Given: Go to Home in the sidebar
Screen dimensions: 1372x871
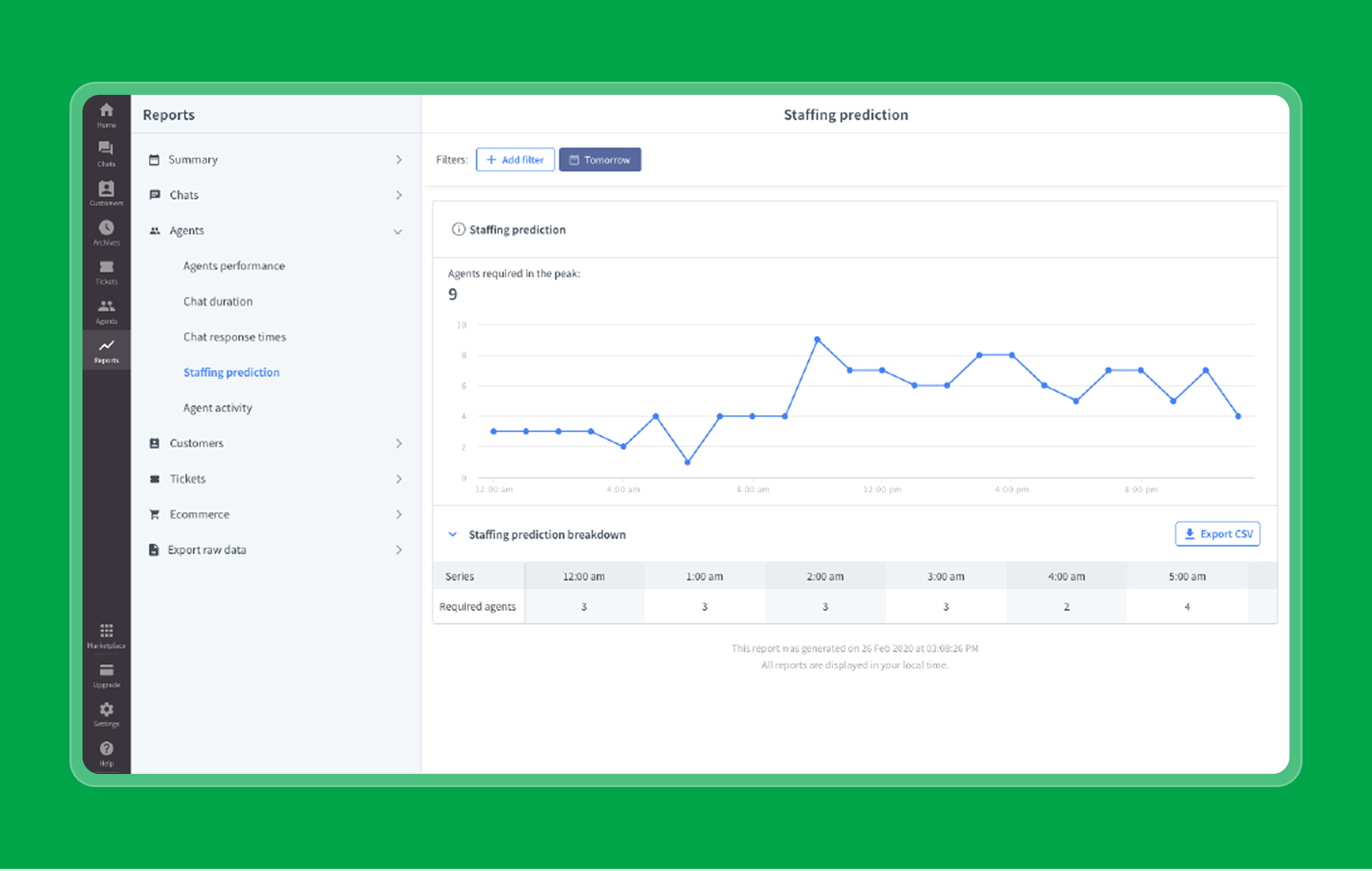Looking at the screenshot, I should tap(106, 114).
